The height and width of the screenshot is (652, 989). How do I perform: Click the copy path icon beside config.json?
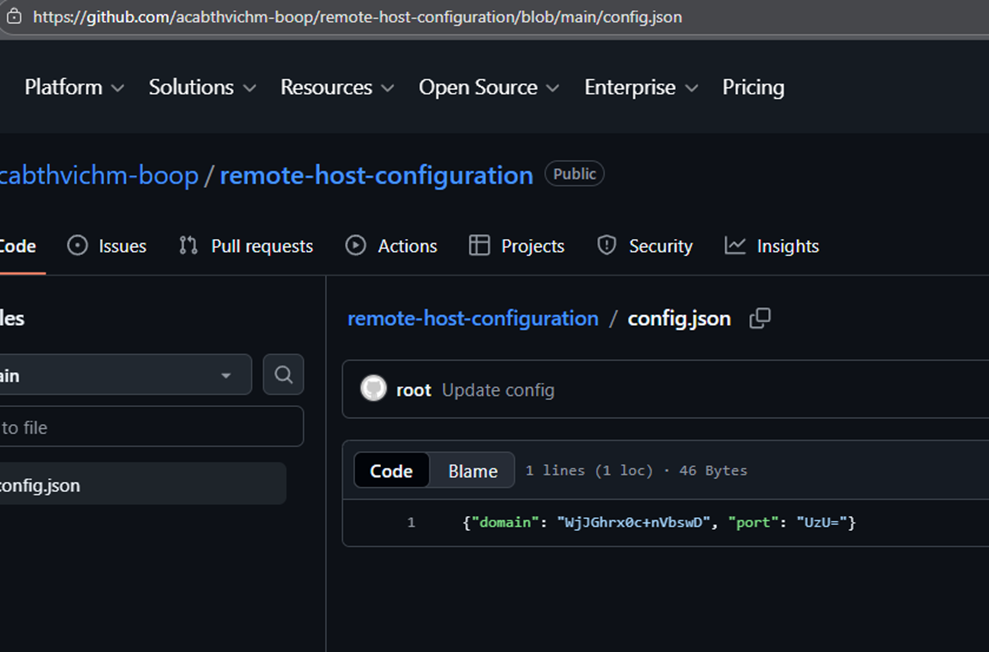click(760, 318)
